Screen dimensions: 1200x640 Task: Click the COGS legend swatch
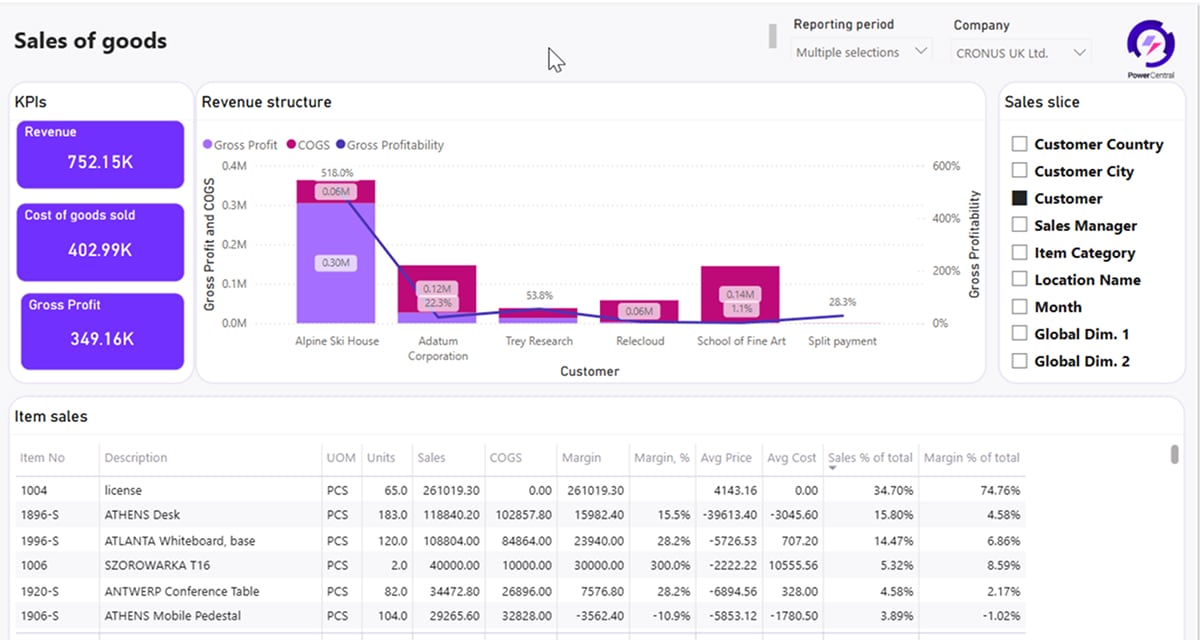pyautogui.click(x=292, y=145)
